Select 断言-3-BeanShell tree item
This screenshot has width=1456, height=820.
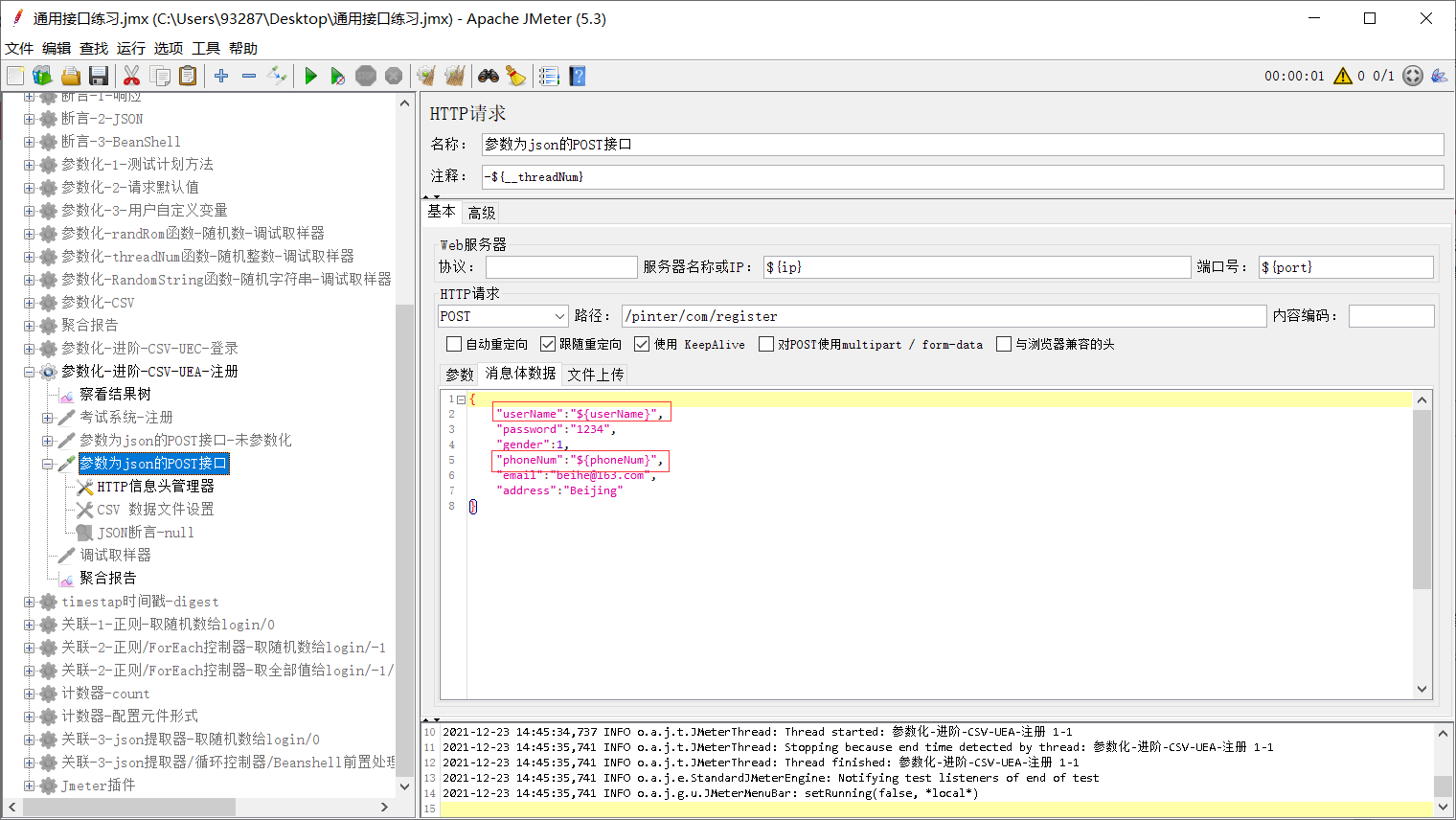point(121,142)
